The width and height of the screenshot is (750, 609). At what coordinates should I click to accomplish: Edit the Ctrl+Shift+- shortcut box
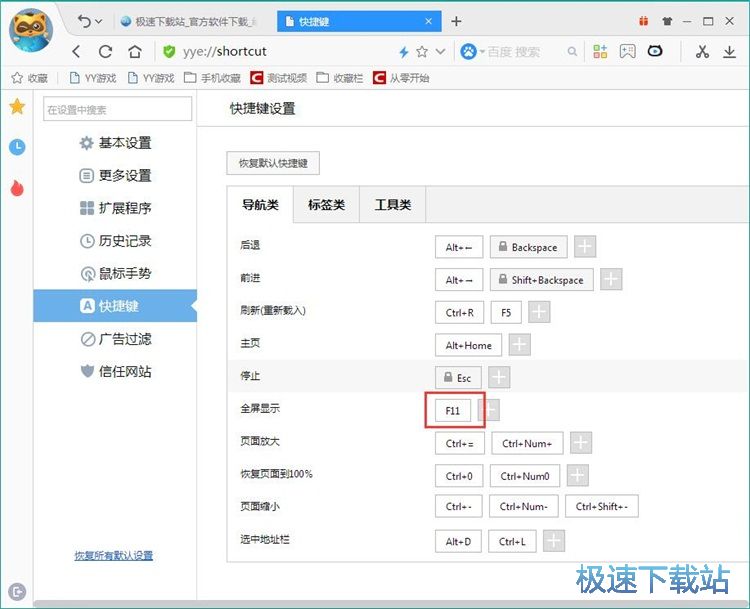click(602, 506)
